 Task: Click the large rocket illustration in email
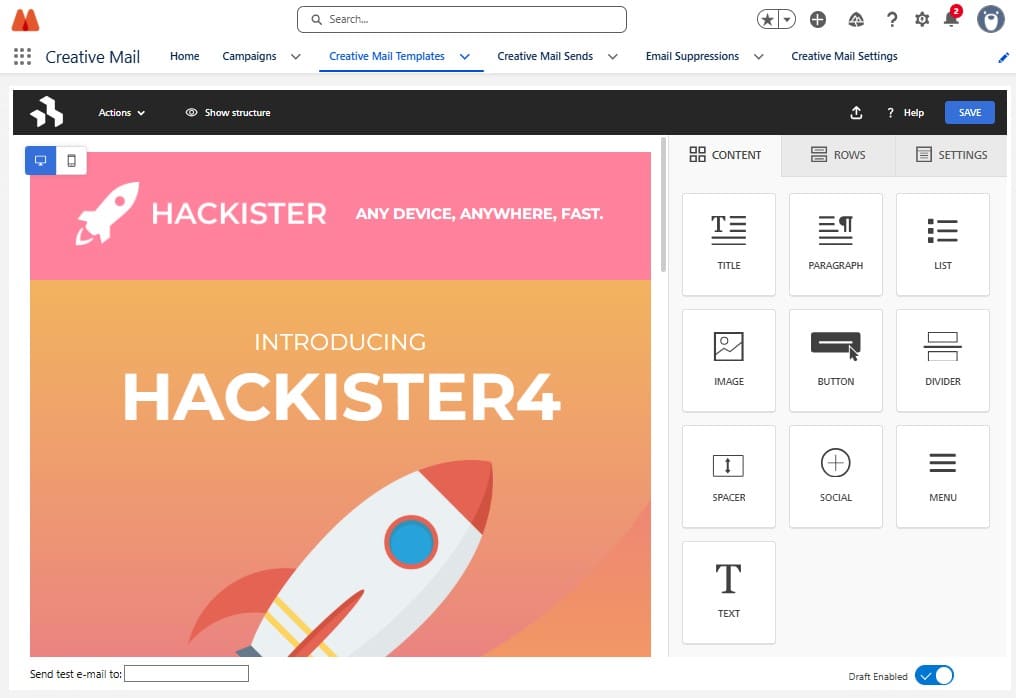pyautogui.click(x=343, y=557)
